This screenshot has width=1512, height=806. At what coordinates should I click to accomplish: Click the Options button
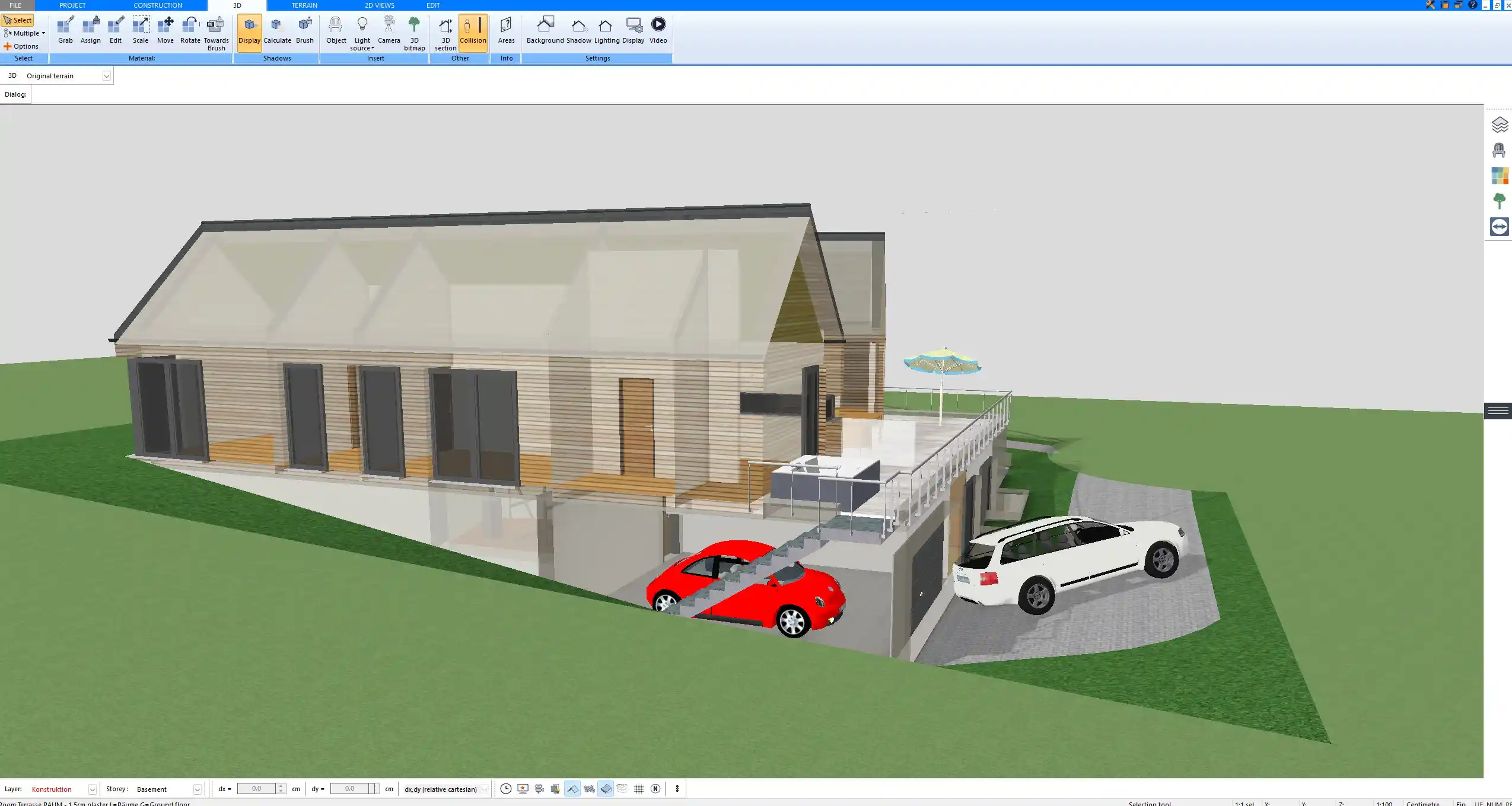(x=21, y=46)
